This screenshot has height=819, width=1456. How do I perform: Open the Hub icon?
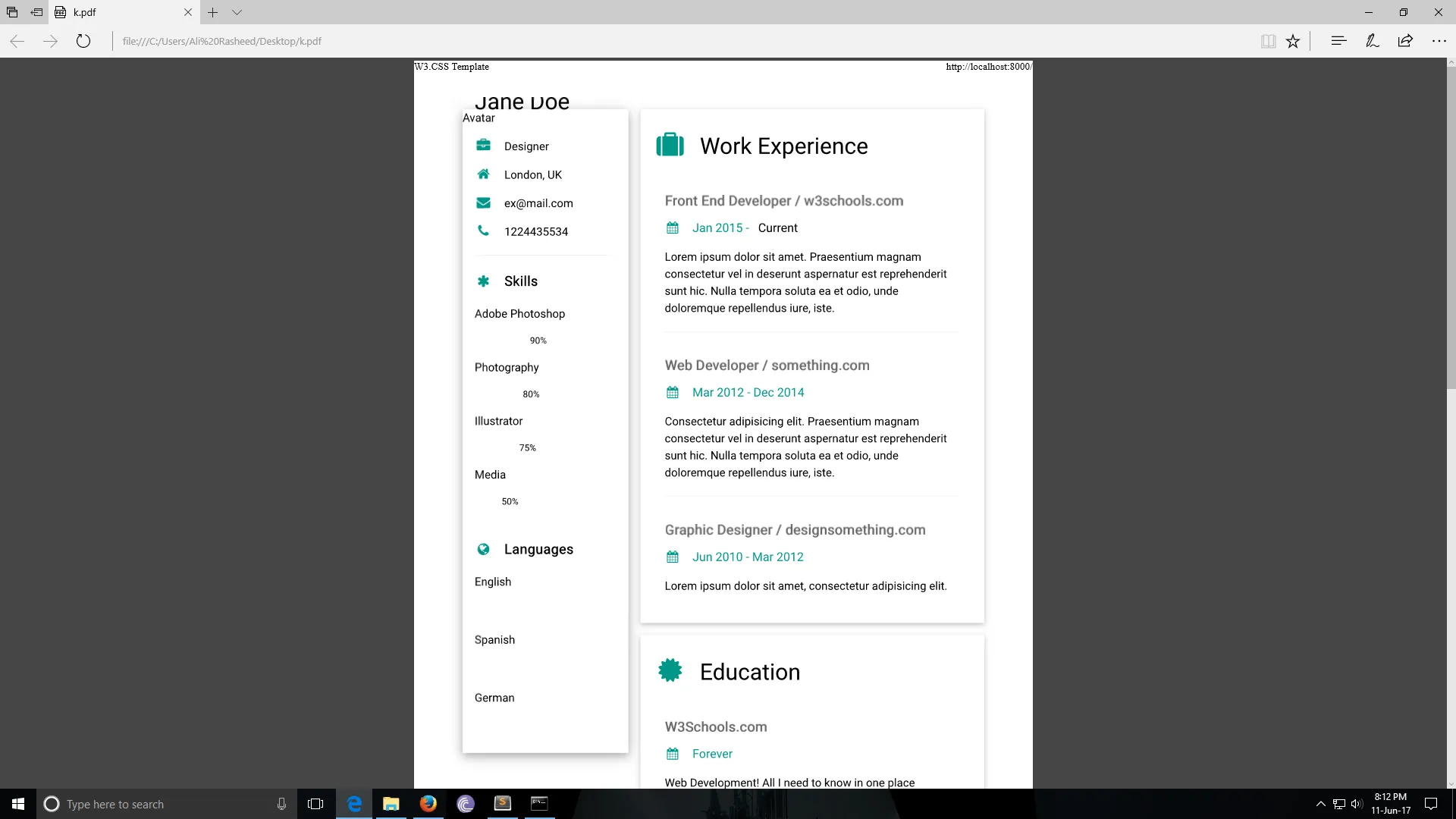1338,41
